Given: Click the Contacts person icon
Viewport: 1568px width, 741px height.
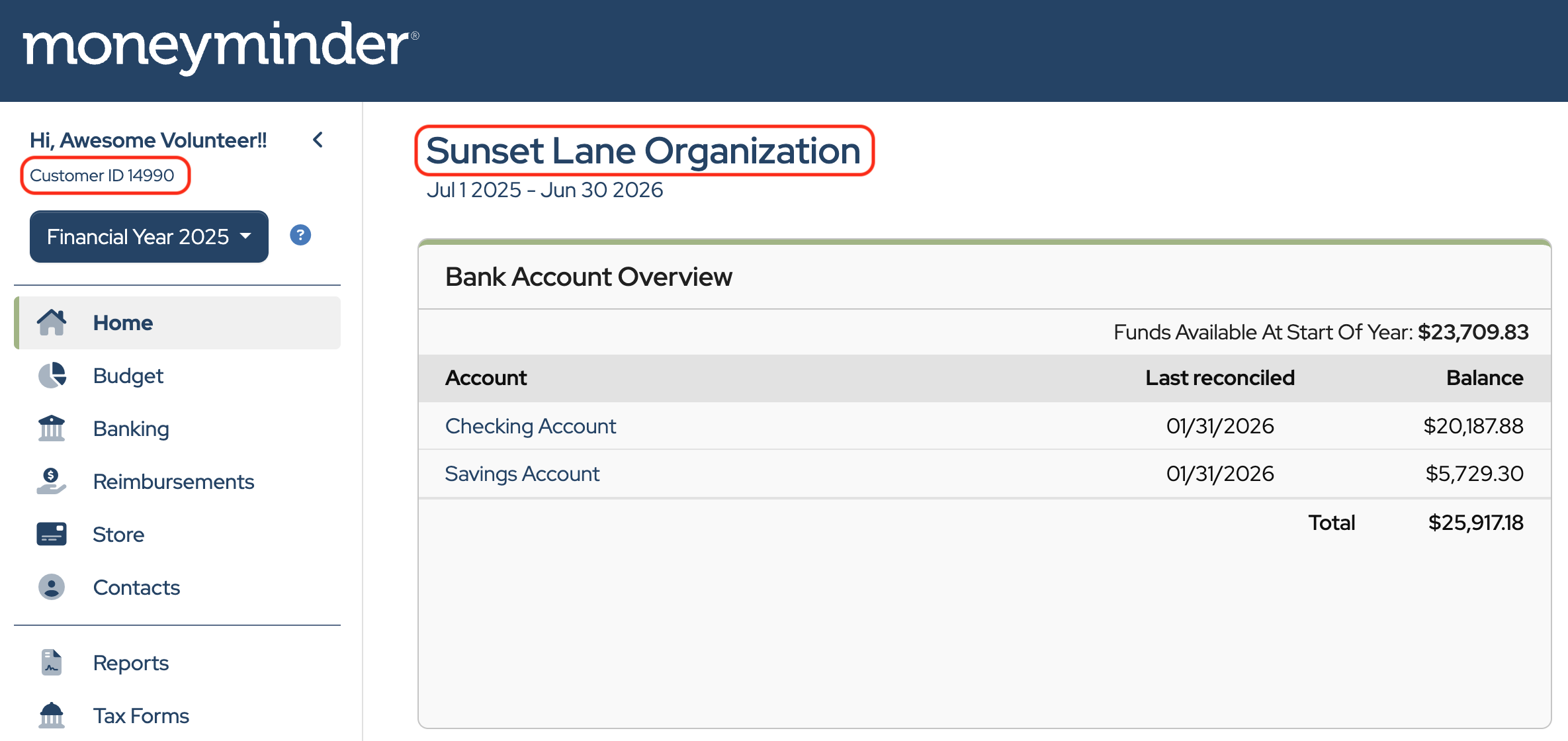Looking at the screenshot, I should tap(52, 587).
